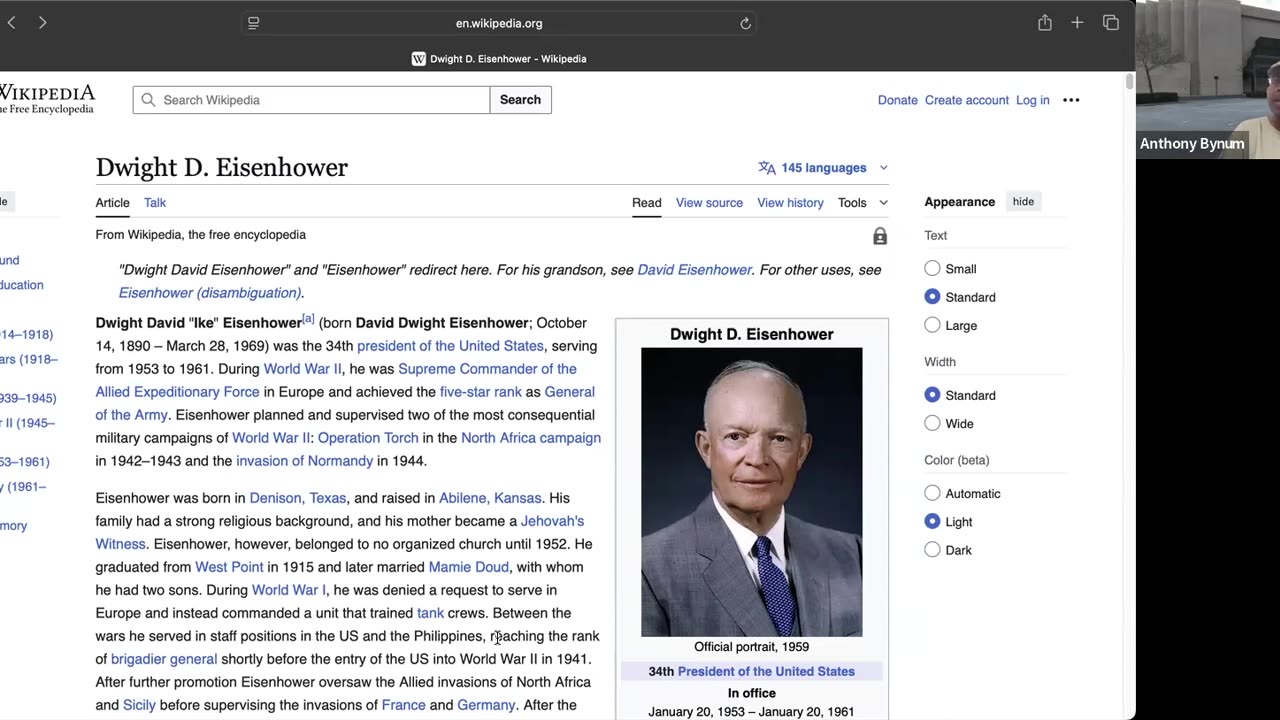Select Standard width radio
Image resolution: width=1280 pixels, height=720 pixels.
point(932,395)
